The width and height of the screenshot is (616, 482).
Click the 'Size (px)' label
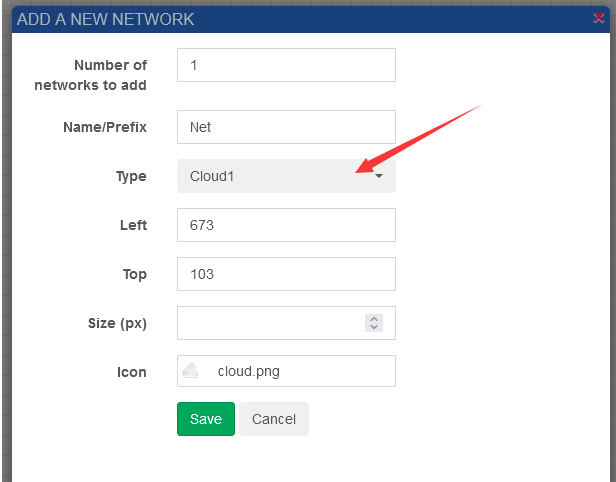(x=117, y=323)
